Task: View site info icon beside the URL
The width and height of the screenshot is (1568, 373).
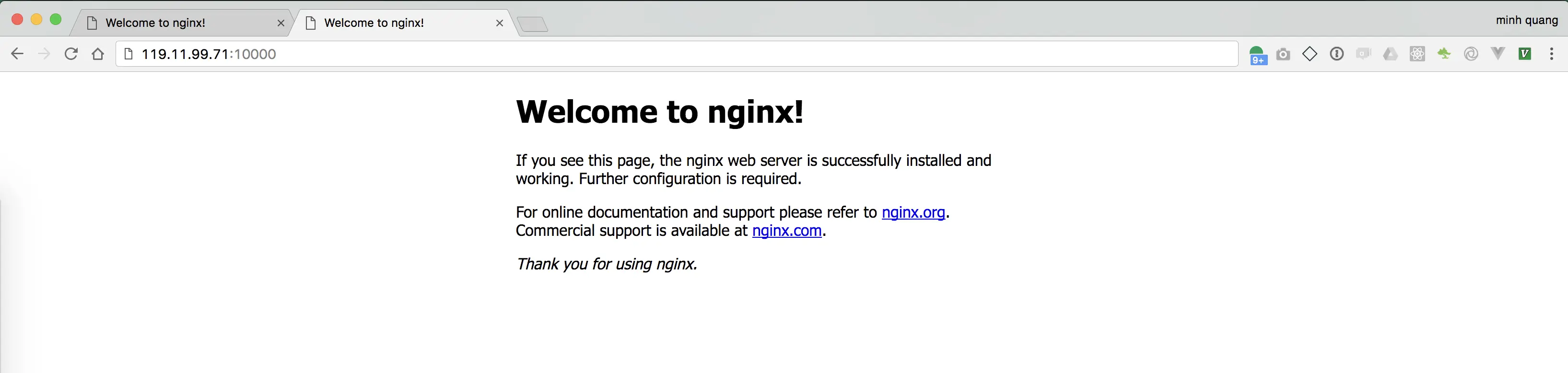Action: (x=129, y=54)
